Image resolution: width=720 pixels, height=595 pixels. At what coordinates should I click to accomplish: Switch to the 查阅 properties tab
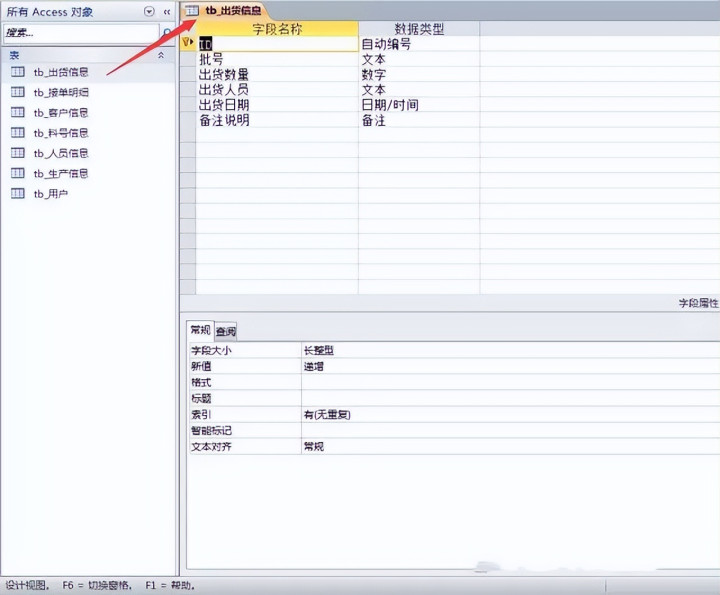(x=225, y=331)
